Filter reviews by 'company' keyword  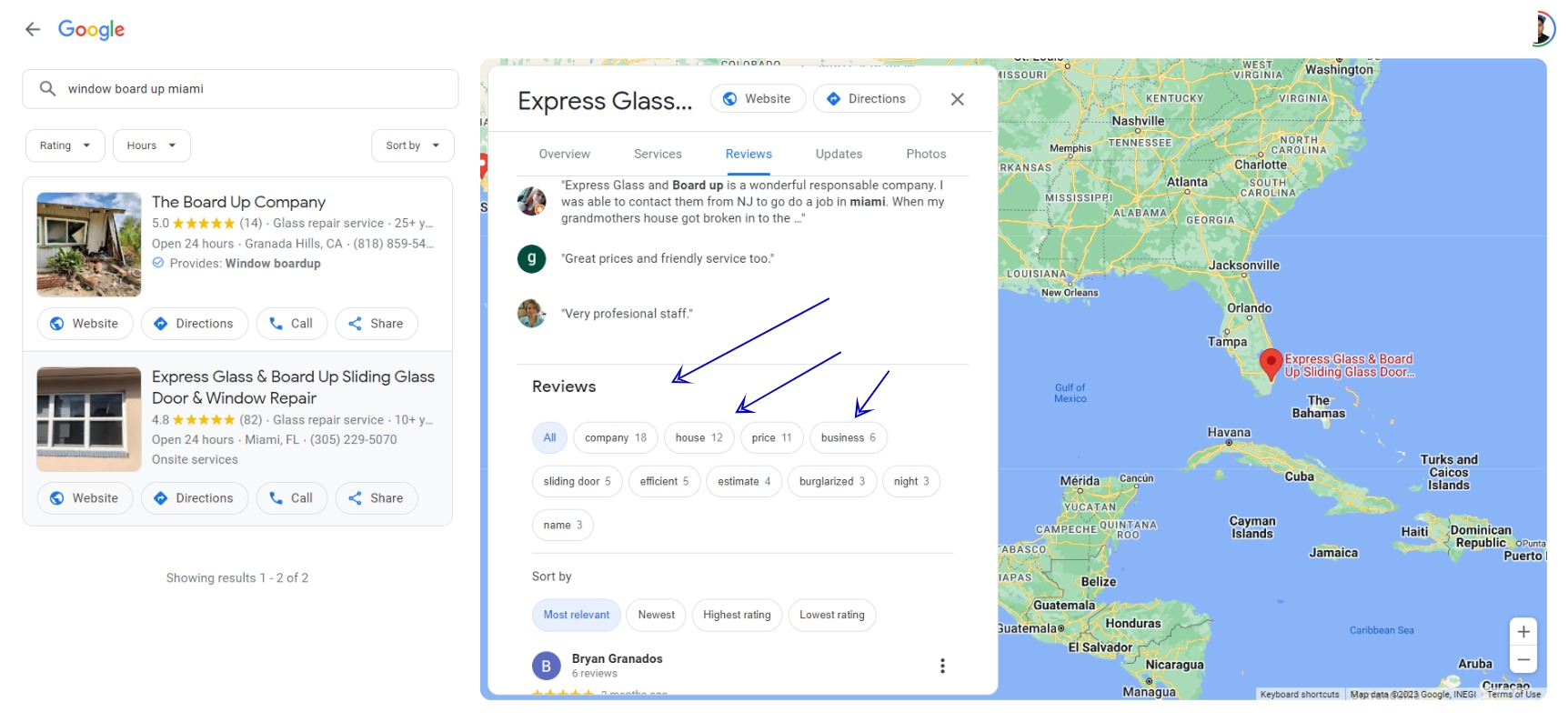[616, 438]
